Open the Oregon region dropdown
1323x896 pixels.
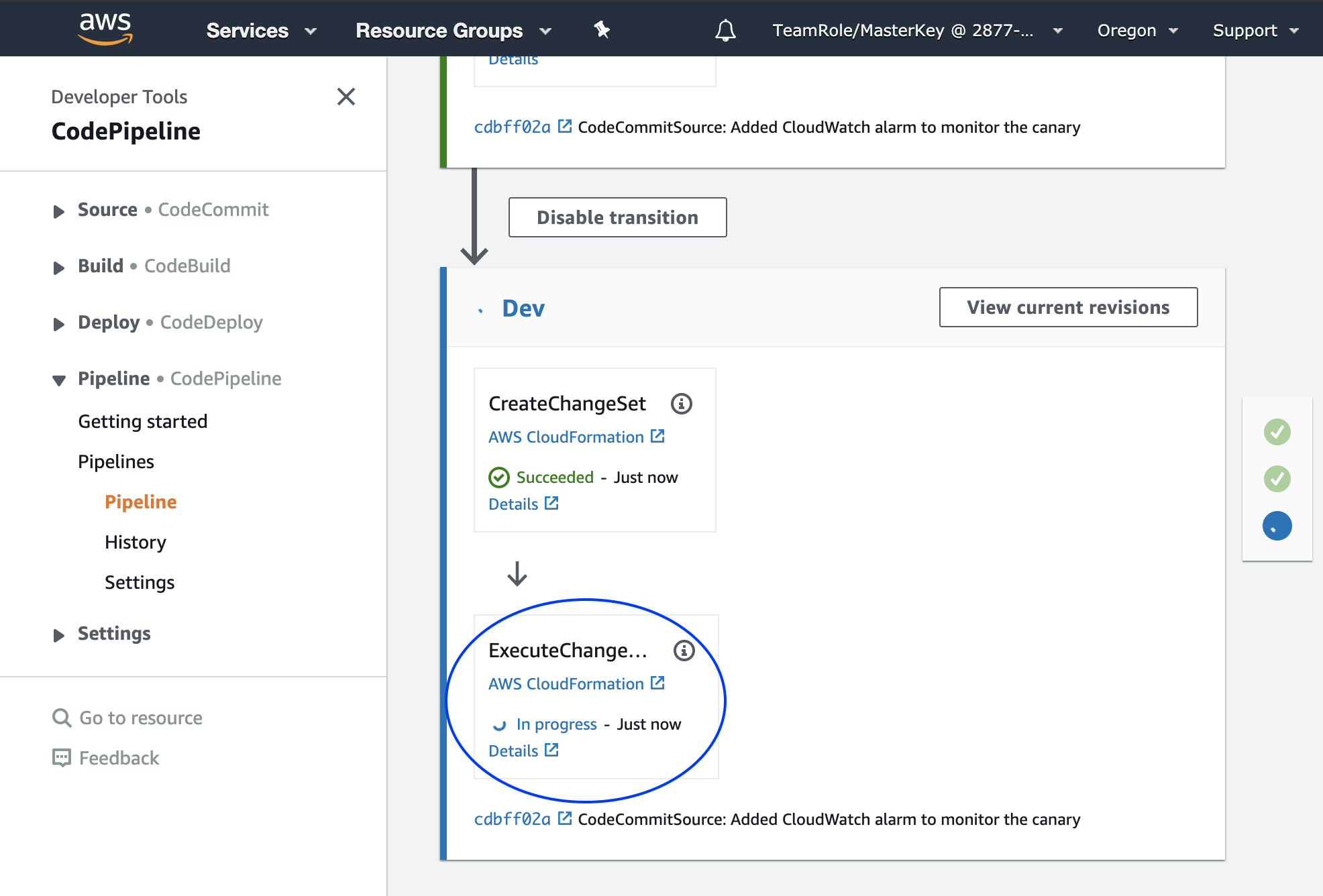pyautogui.click(x=1137, y=31)
